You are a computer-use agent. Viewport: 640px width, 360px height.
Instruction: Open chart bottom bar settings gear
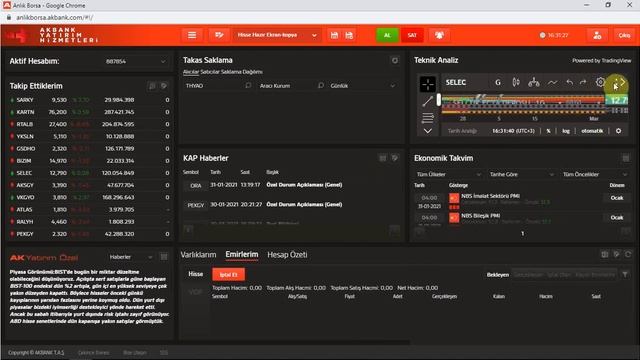(618, 131)
